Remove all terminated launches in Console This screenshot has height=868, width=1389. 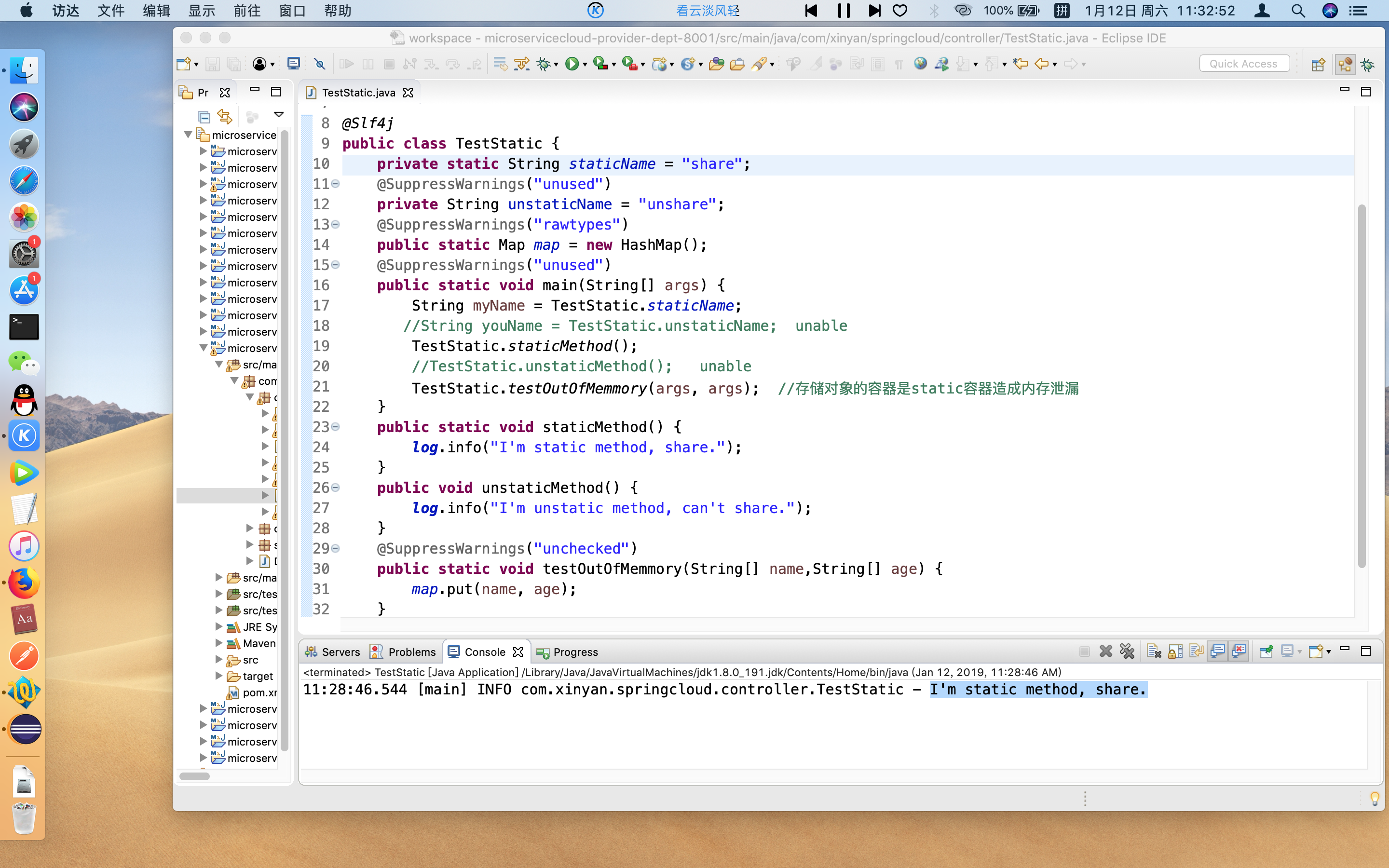1127,651
